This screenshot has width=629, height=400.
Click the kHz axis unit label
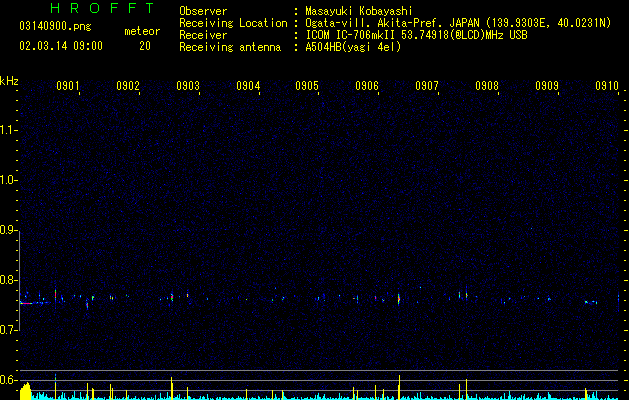point(9,81)
